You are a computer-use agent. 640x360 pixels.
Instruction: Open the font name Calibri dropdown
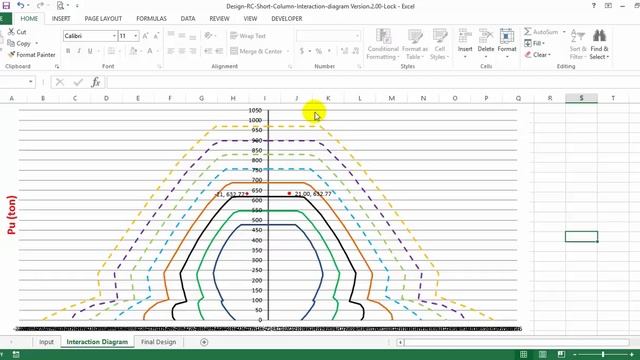[114, 36]
